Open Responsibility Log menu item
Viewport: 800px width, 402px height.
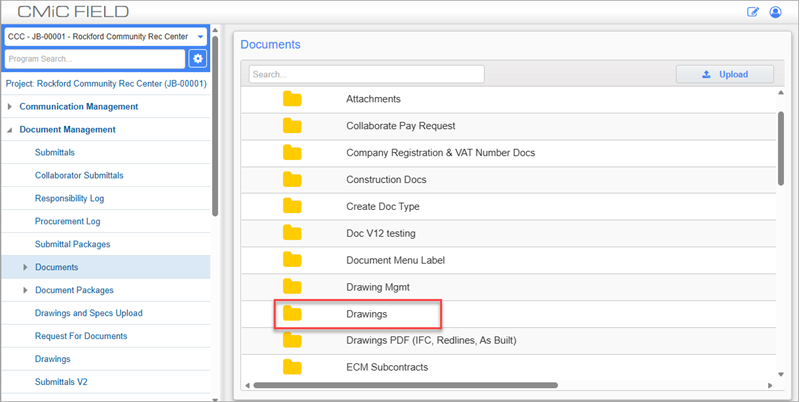(69, 198)
